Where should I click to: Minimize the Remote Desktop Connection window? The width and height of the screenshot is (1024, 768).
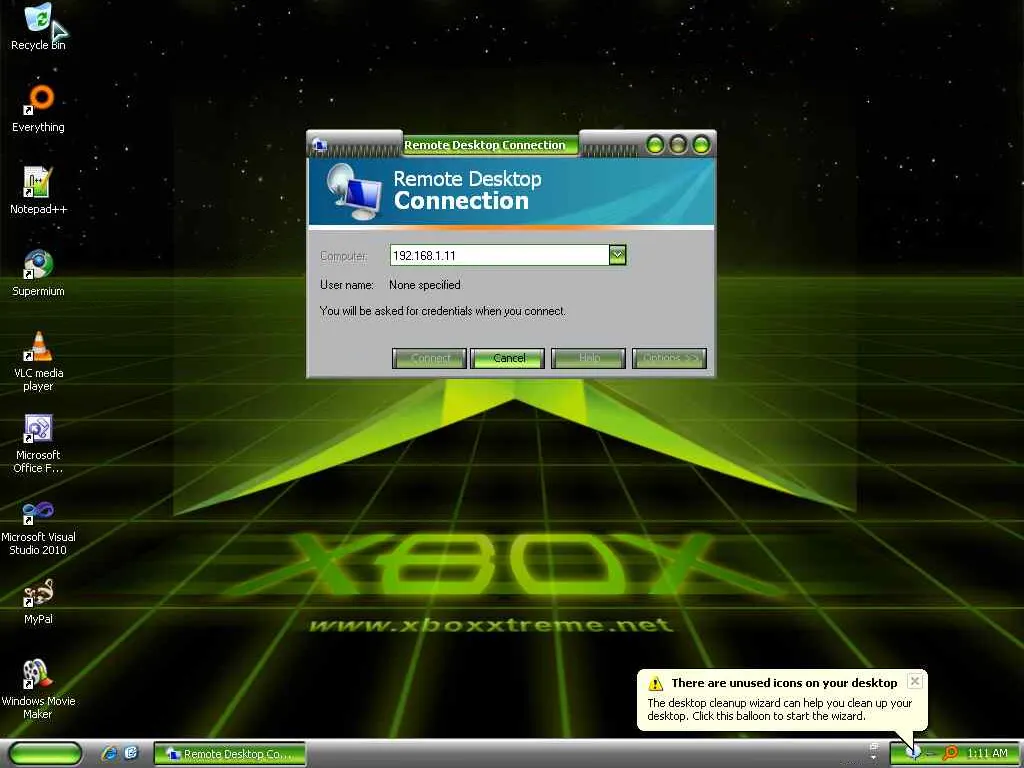pyautogui.click(x=654, y=144)
